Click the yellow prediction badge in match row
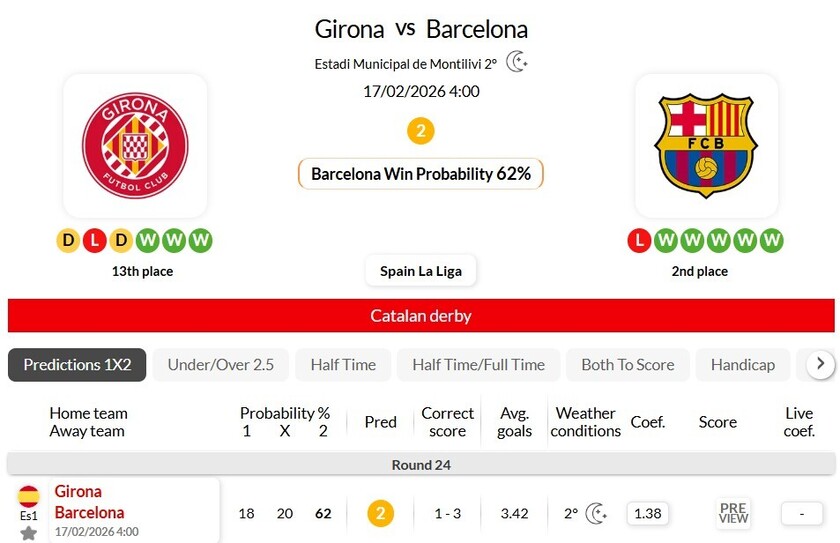The height and width of the screenshot is (543, 840). tap(380, 513)
